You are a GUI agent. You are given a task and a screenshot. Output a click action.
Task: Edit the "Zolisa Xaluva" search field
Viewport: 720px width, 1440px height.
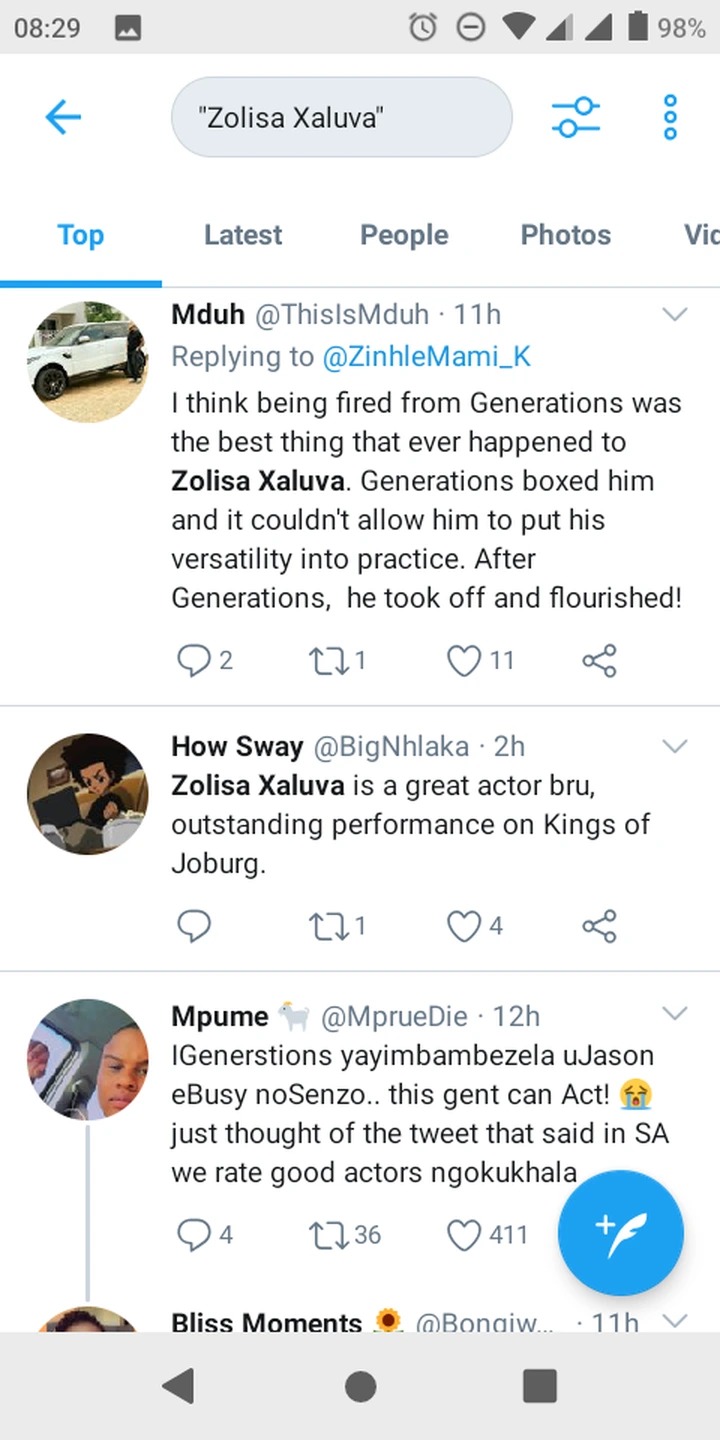tap(342, 117)
